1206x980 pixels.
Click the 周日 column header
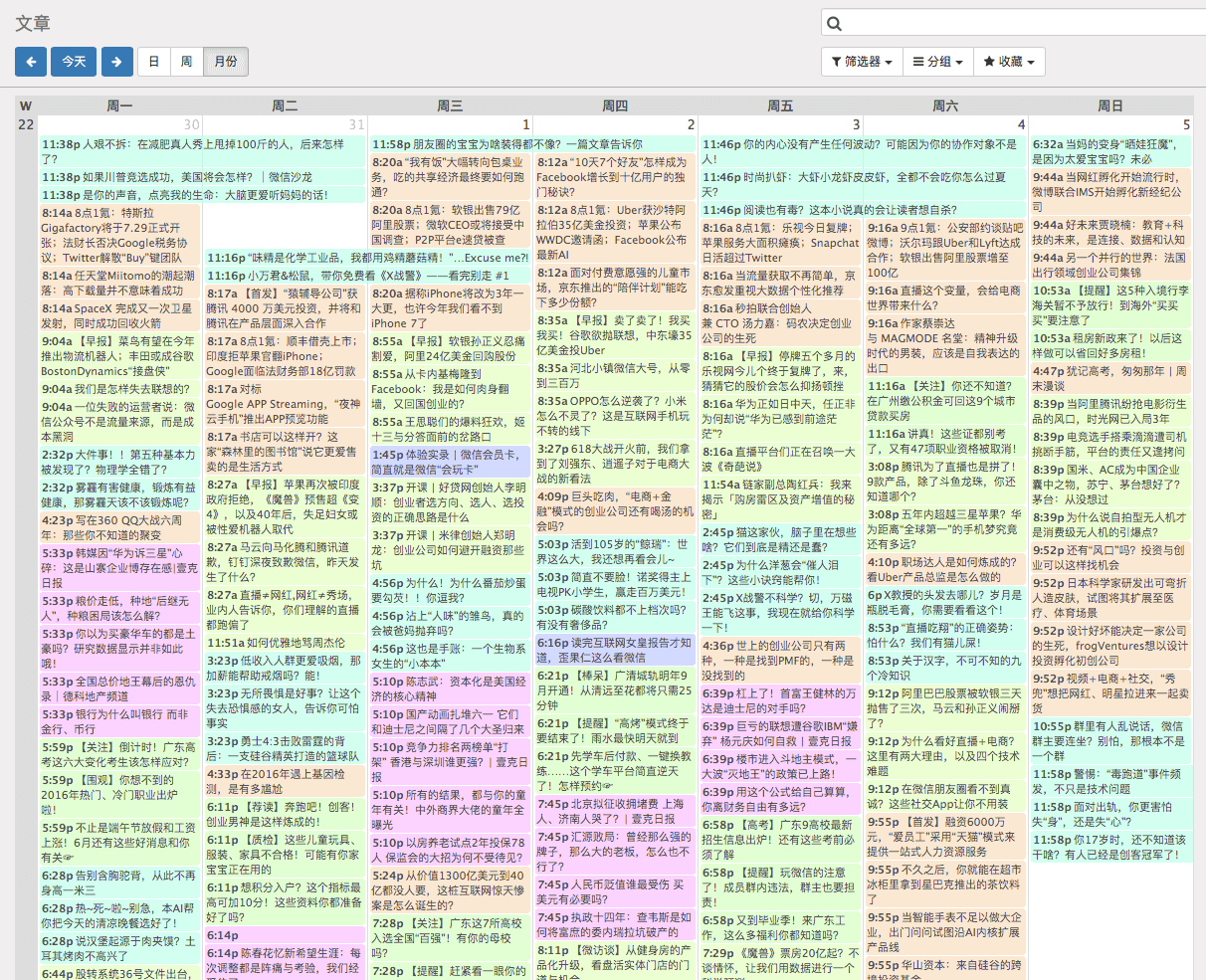pyautogui.click(x=1110, y=105)
